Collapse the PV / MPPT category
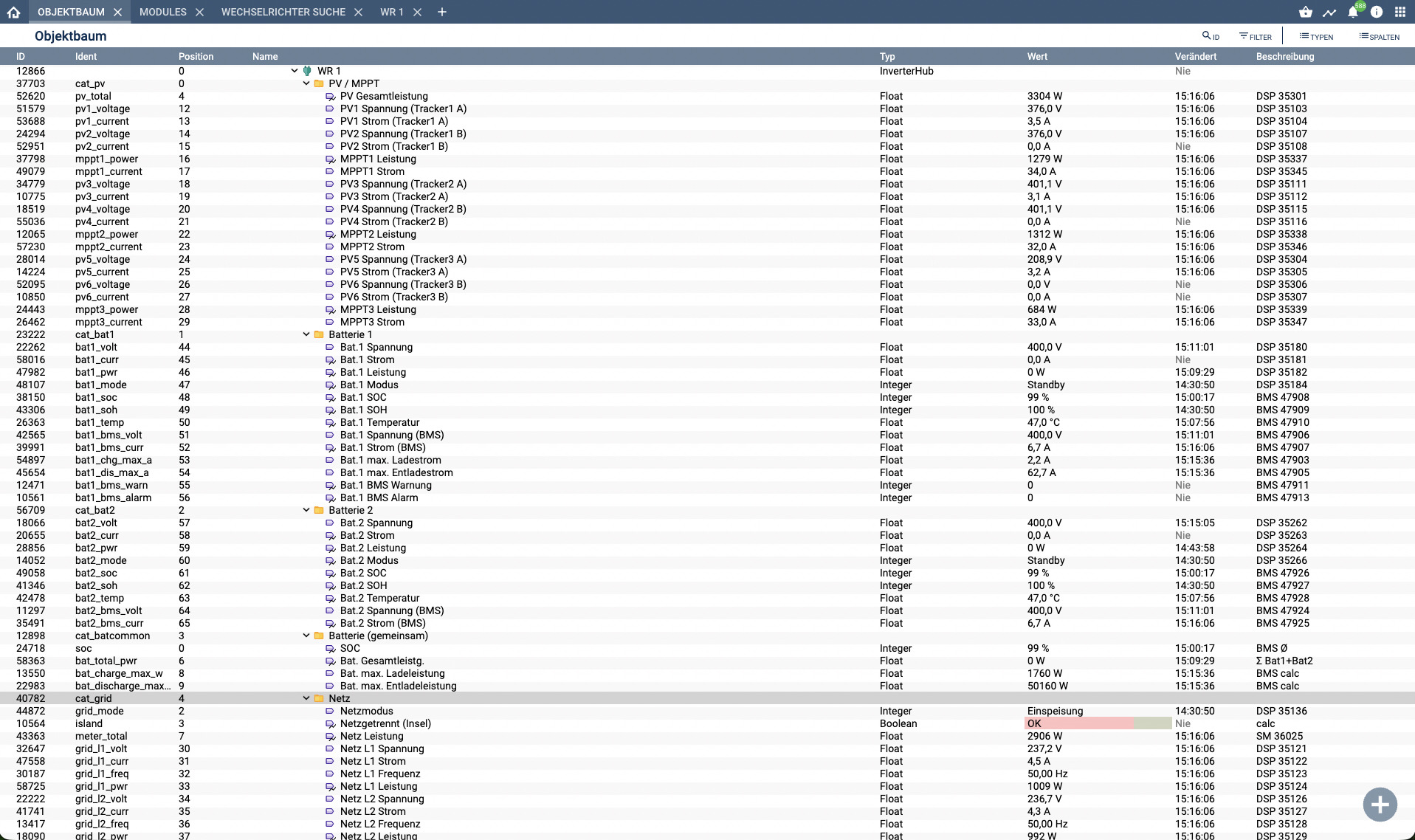 coord(306,83)
